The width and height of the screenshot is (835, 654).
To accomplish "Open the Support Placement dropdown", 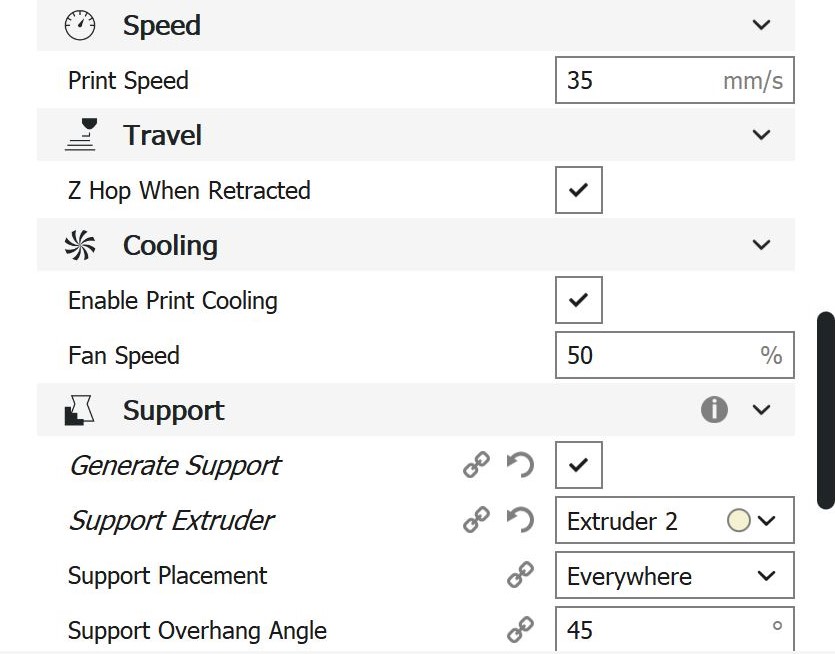I will click(x=674, y=576).
